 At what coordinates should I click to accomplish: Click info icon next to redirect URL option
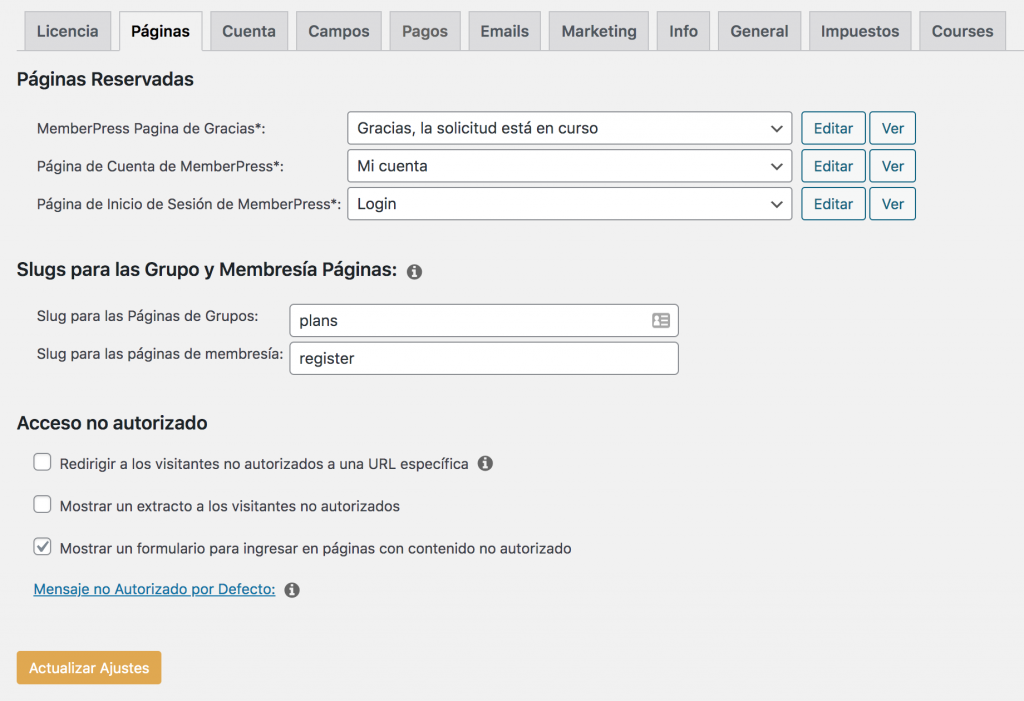coord(485,464)
